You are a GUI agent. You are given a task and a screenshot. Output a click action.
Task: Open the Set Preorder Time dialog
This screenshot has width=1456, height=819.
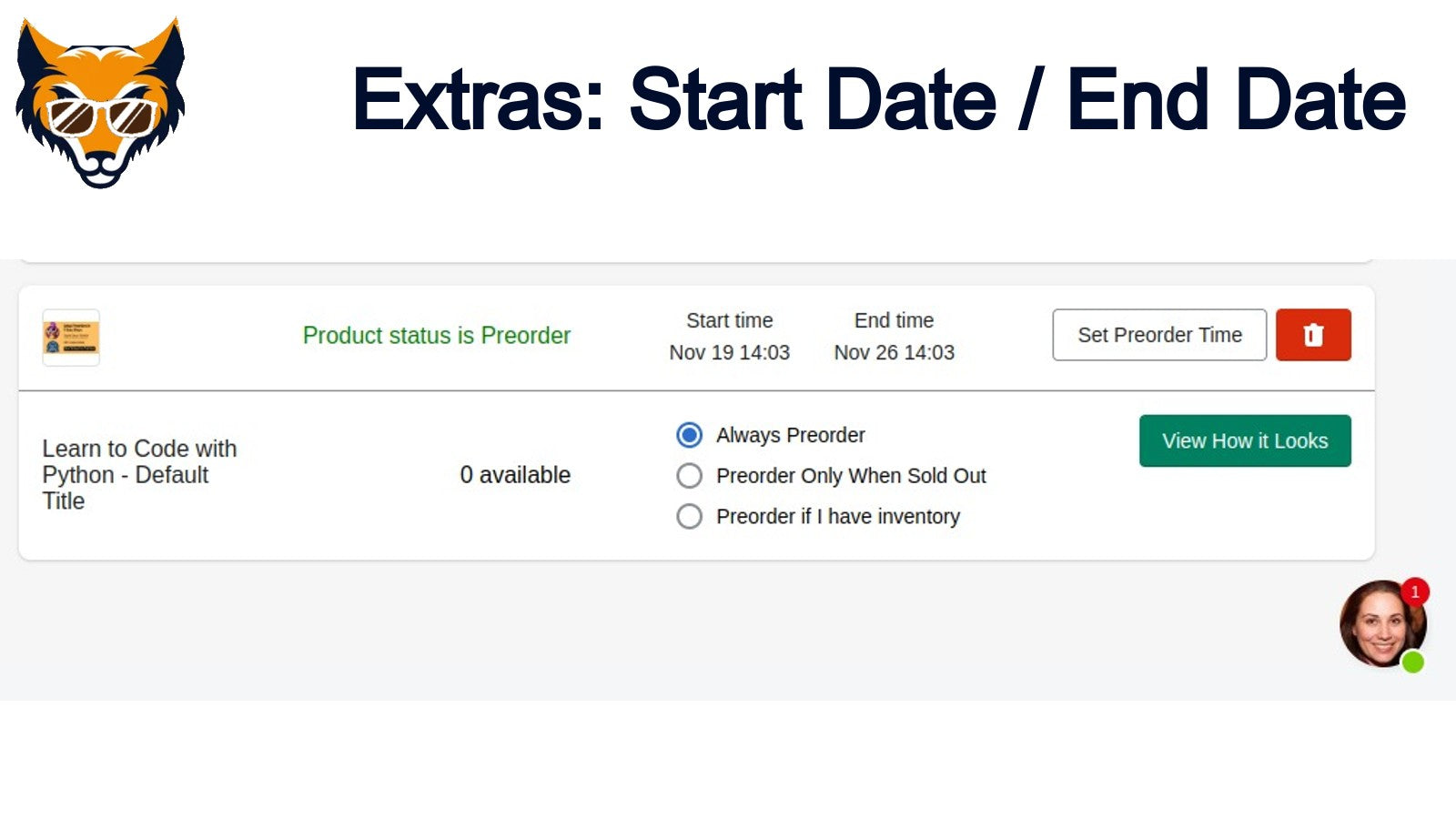pyautogui.click(x=1158, y=335)
